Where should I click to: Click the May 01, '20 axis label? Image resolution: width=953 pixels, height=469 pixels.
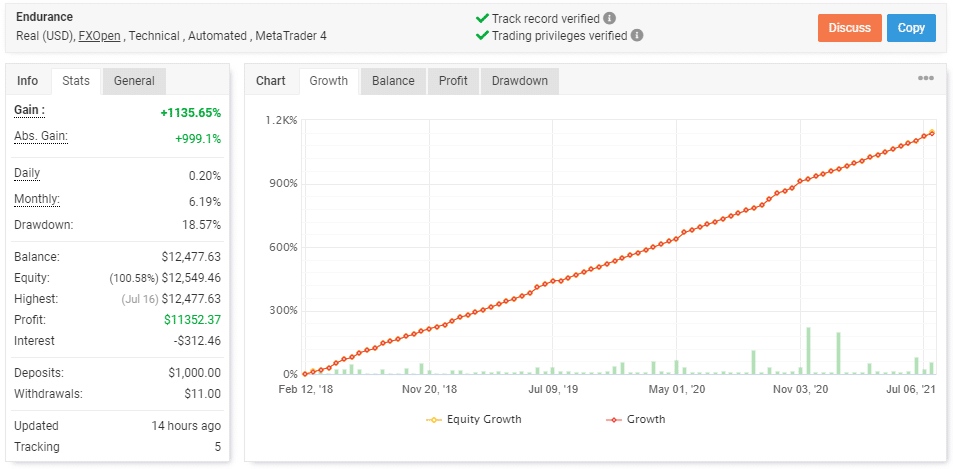click(676, 389)
